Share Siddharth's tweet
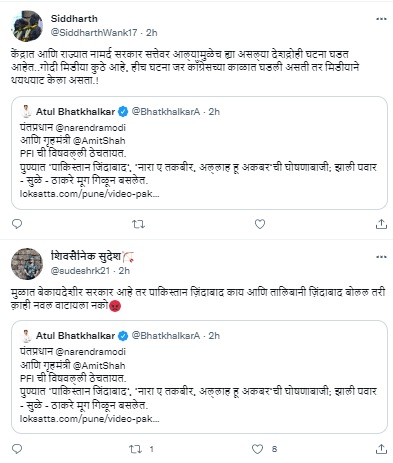The image size is (393, 463). tap(381, 224)
